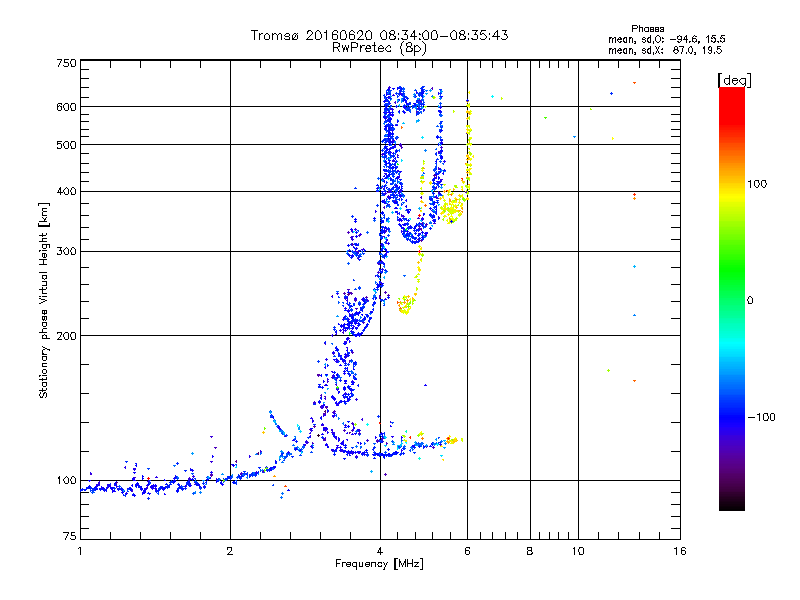Click the x-axis tick label '6'
This screenshot has width=800, height=600.
(x=467, y=551)
